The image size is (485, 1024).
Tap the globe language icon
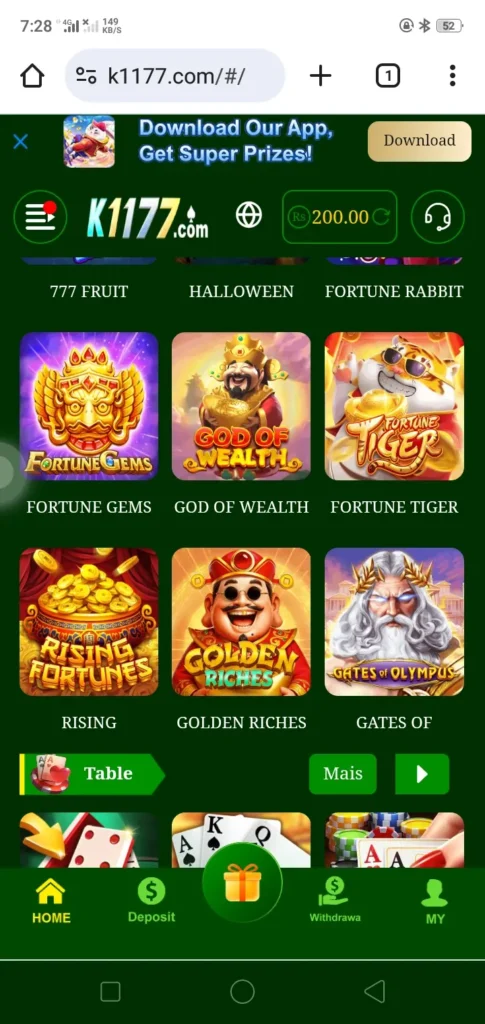[249, 215]
